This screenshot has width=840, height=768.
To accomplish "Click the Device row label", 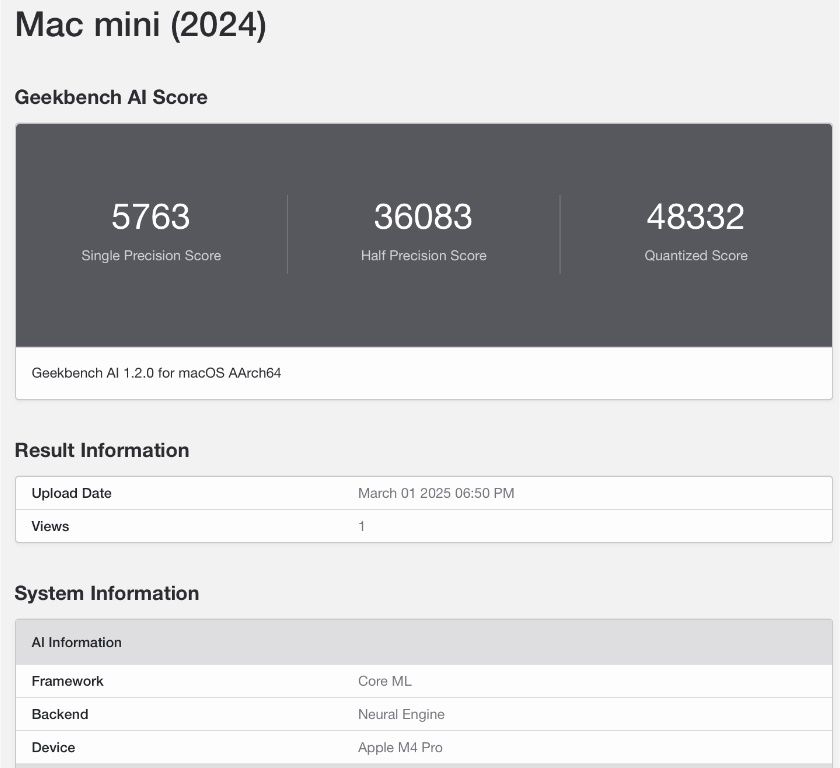I will pyautogui.click(x=54, y=747).
